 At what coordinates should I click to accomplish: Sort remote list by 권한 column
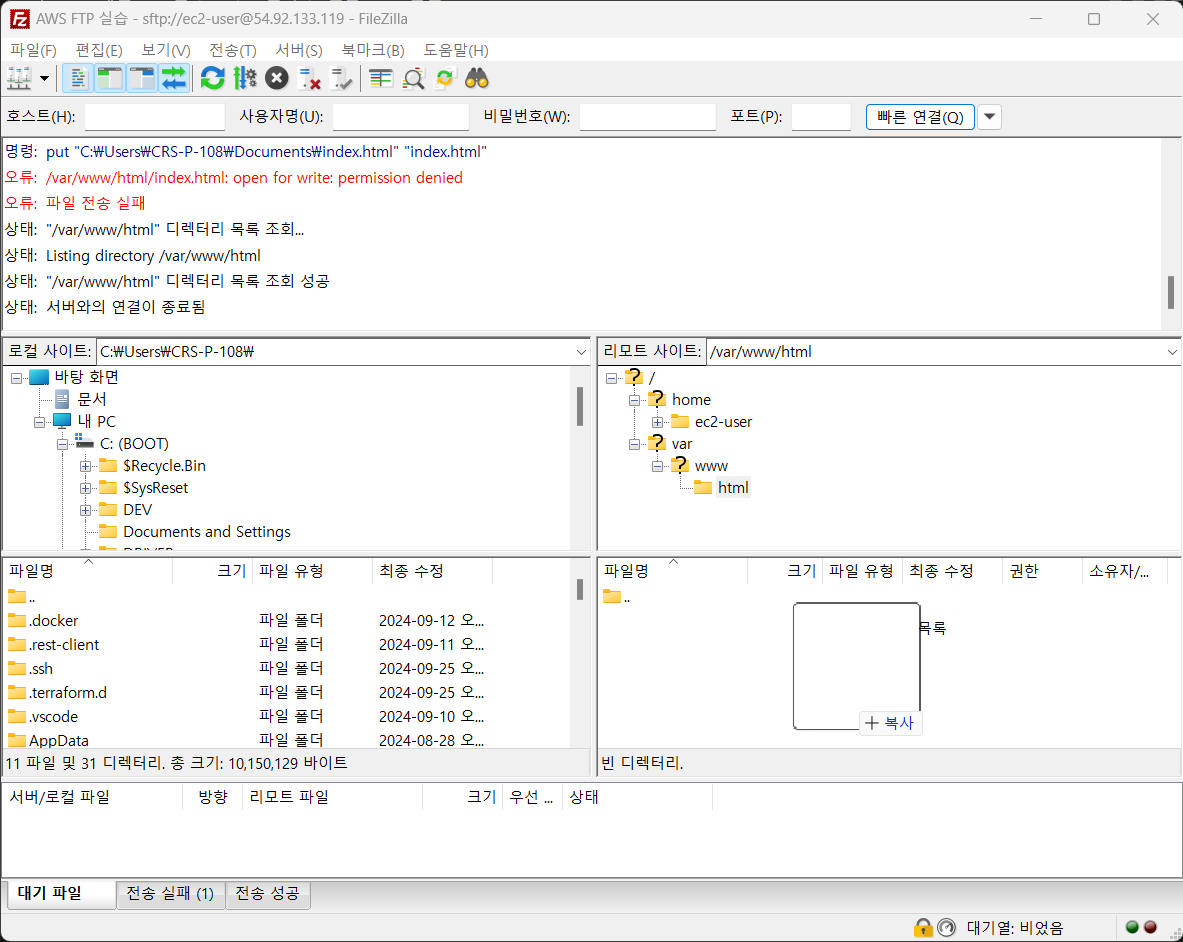click(x=1042, y=571)
